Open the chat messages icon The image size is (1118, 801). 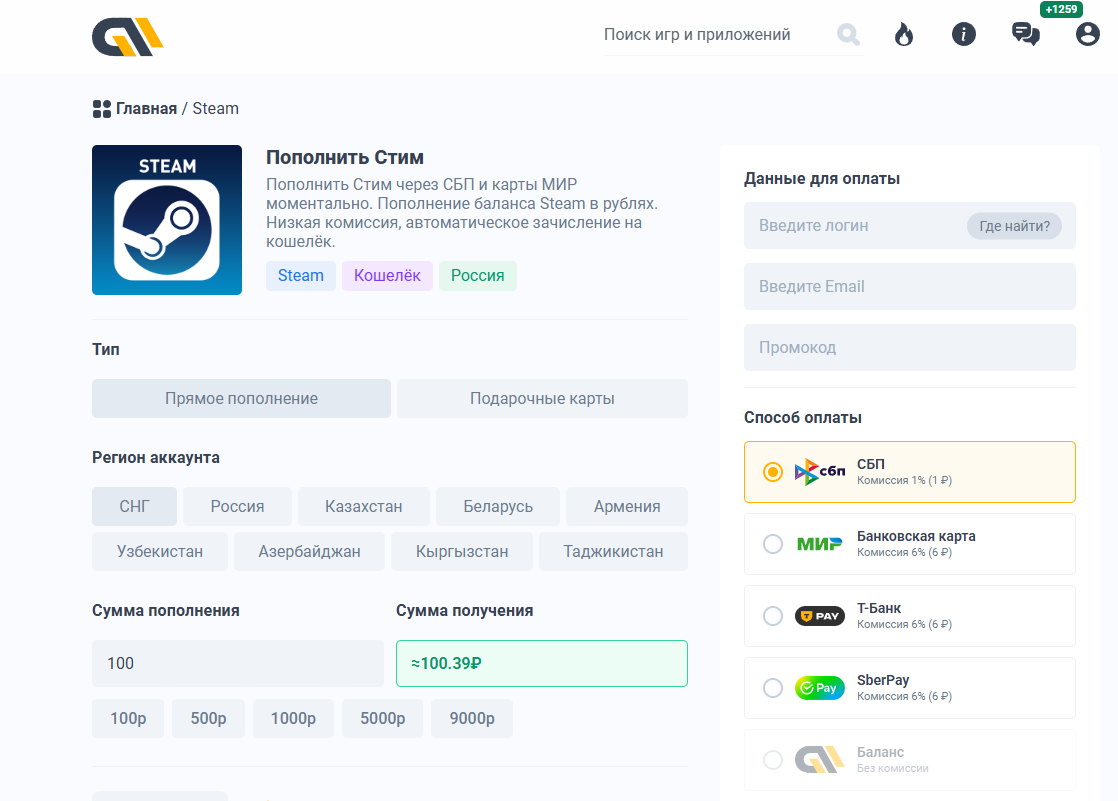coord(1025,34)
